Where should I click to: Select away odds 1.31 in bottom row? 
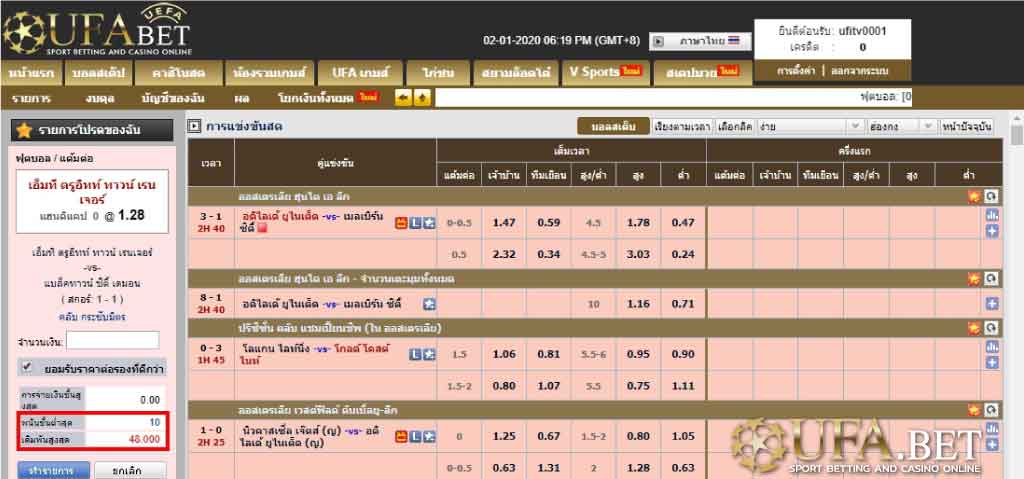(x=549, y=468)
